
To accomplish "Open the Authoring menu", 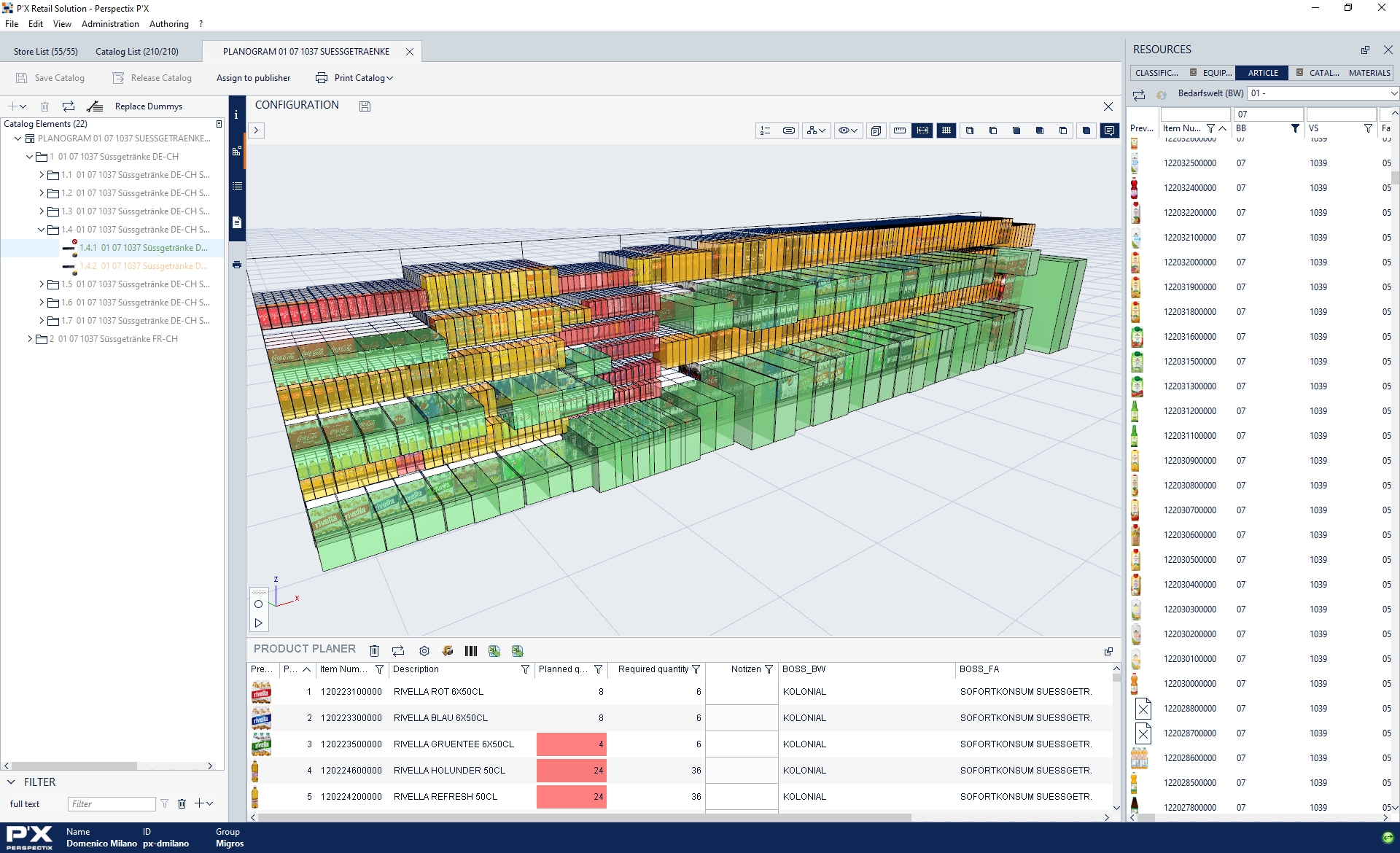I will pyautogui.click(x=169, y=24).
